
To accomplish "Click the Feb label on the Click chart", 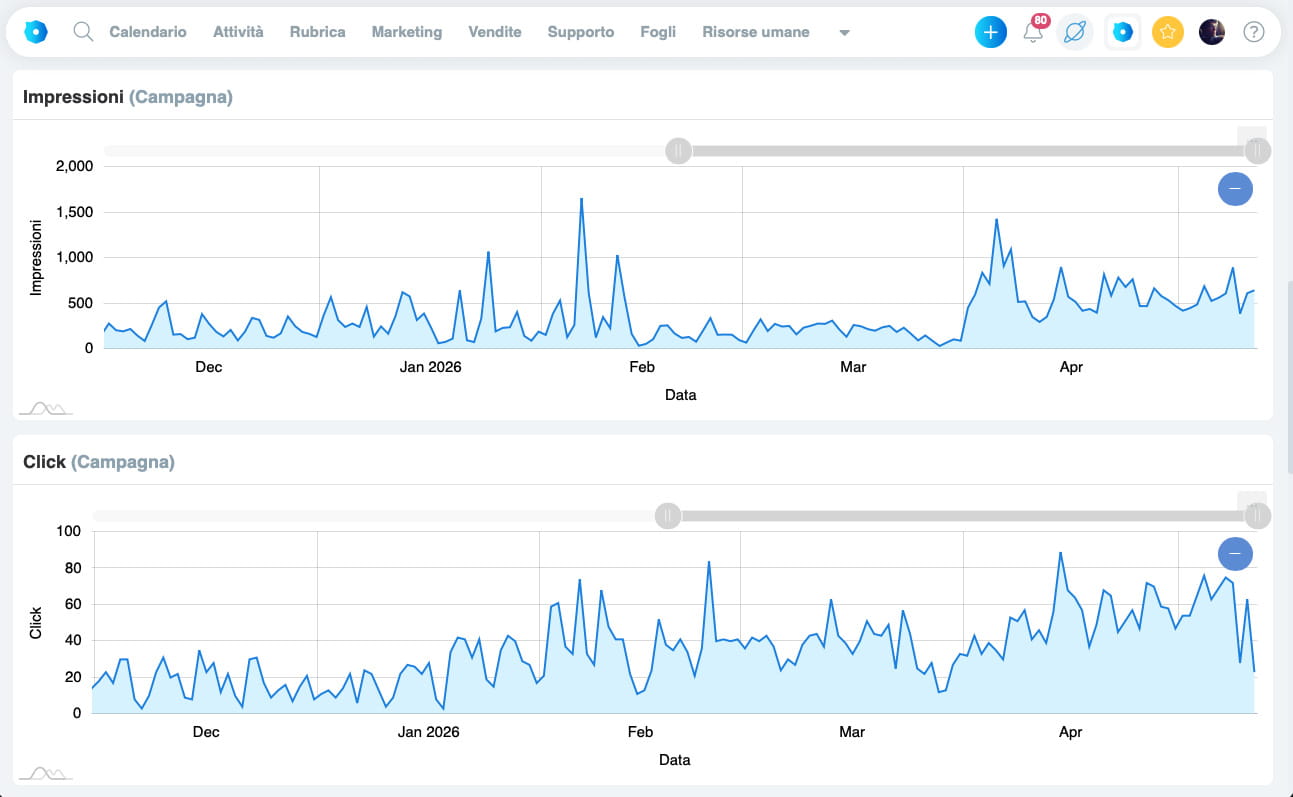I will (640, 732).
